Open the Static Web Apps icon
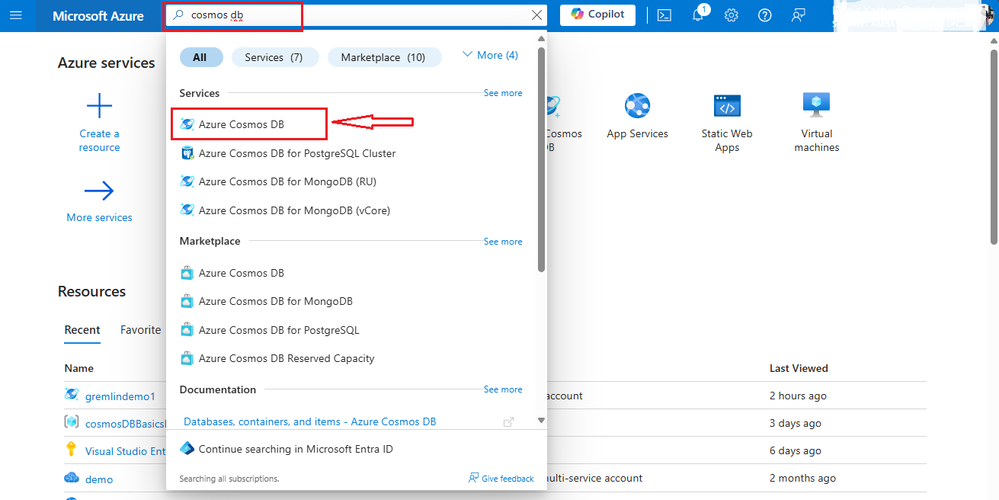Image resolution: width=999 pixels, height=500 pixels. pyautogui.click(x=727, y=106)
